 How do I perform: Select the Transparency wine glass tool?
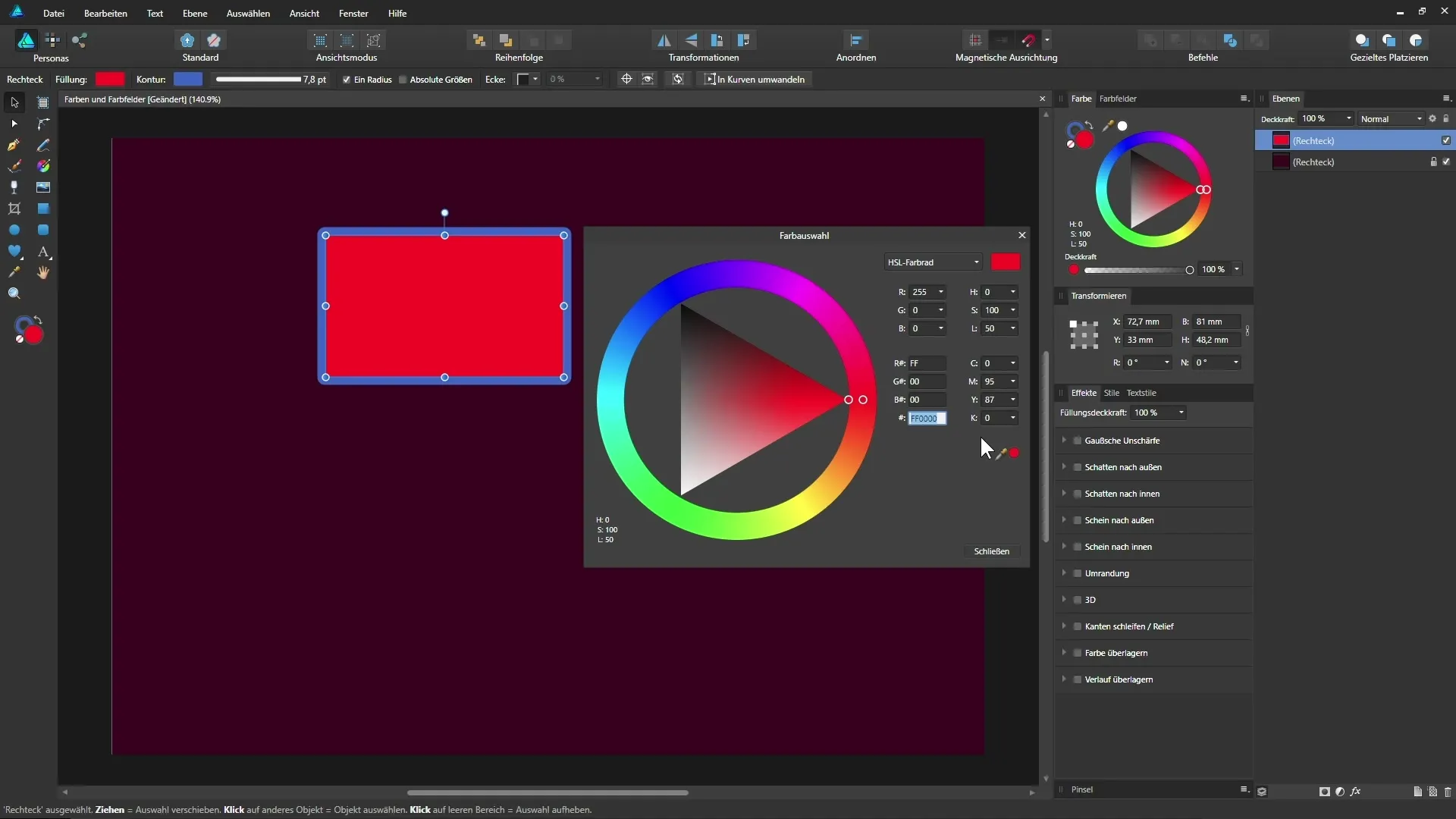14,187
